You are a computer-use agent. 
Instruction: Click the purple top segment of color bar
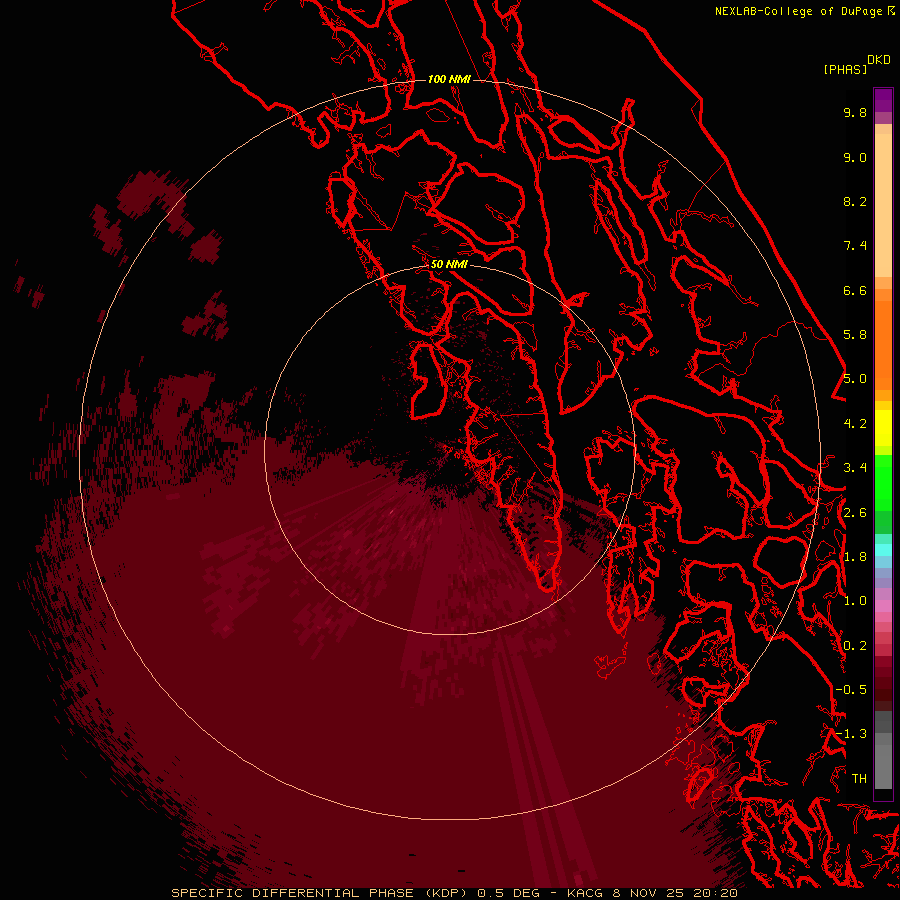tap(883, 100)
